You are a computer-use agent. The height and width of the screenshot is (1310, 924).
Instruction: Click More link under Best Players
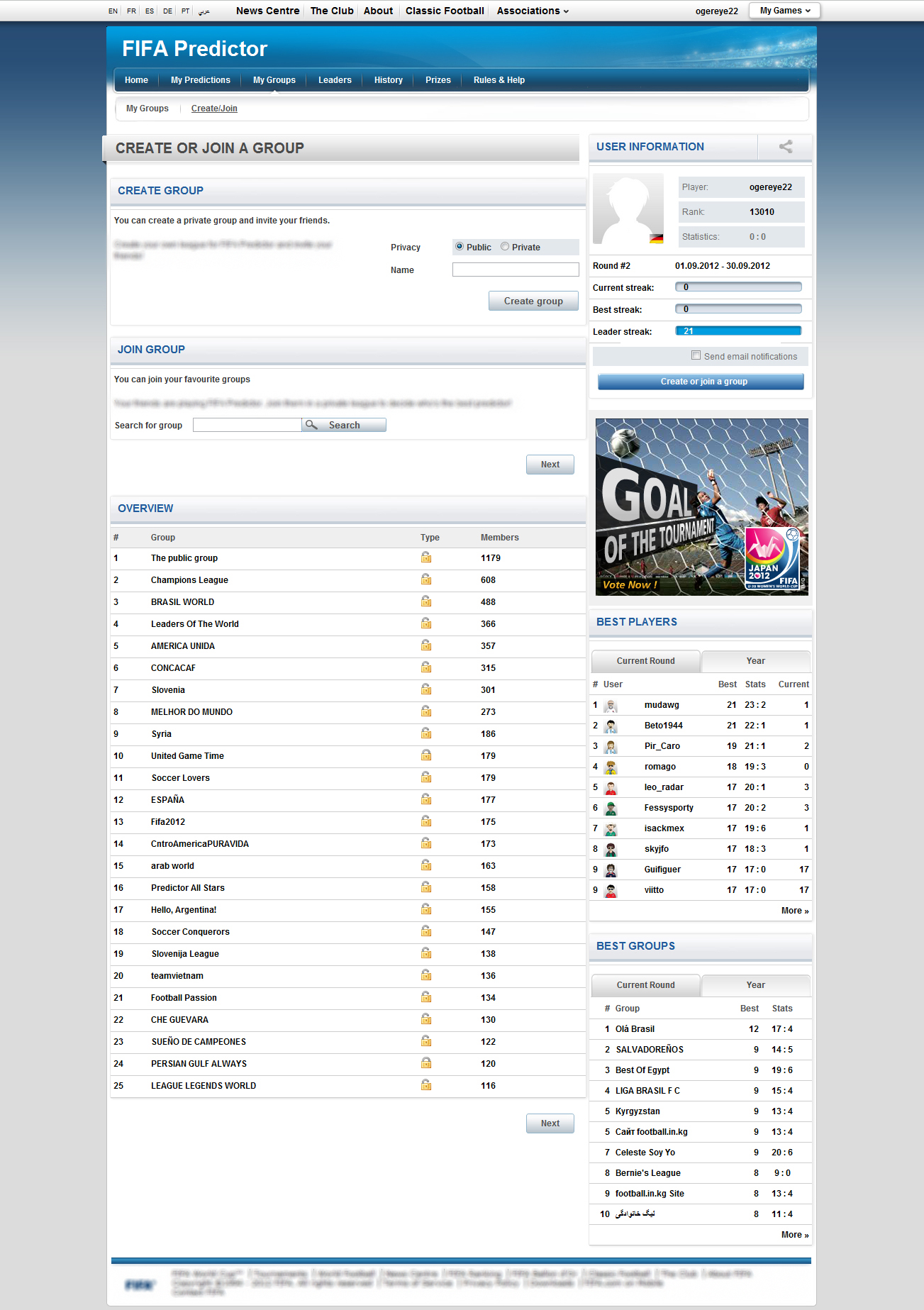[x=795, y=911]
